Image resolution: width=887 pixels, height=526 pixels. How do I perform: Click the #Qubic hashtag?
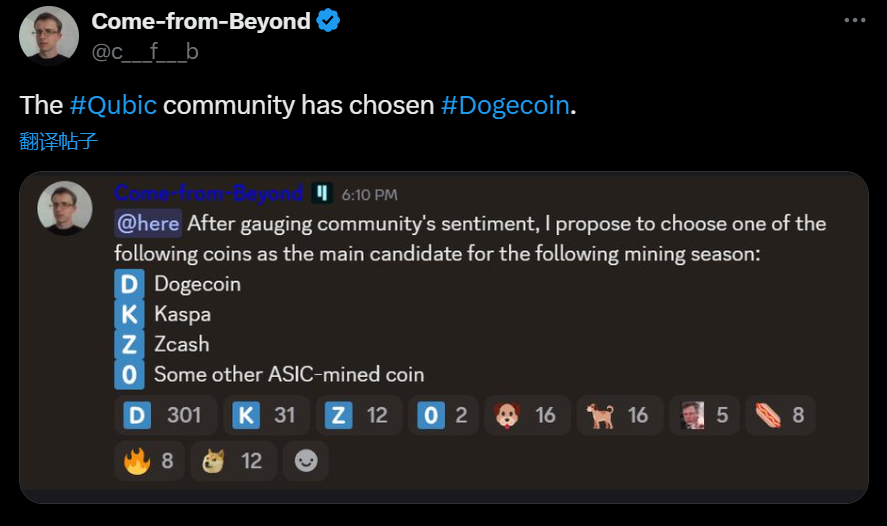(113, 105)
